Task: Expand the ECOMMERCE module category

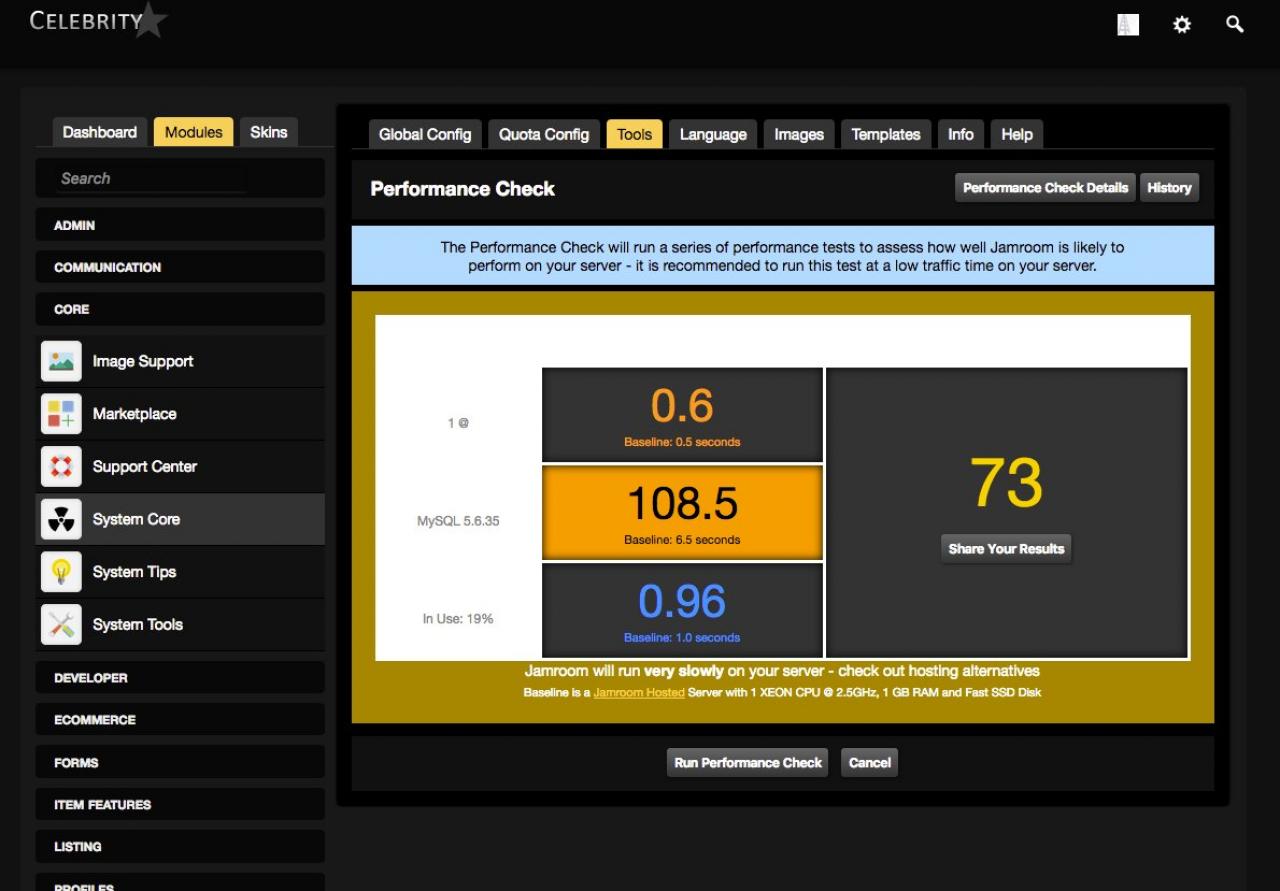Action: (x=180, y=720)
